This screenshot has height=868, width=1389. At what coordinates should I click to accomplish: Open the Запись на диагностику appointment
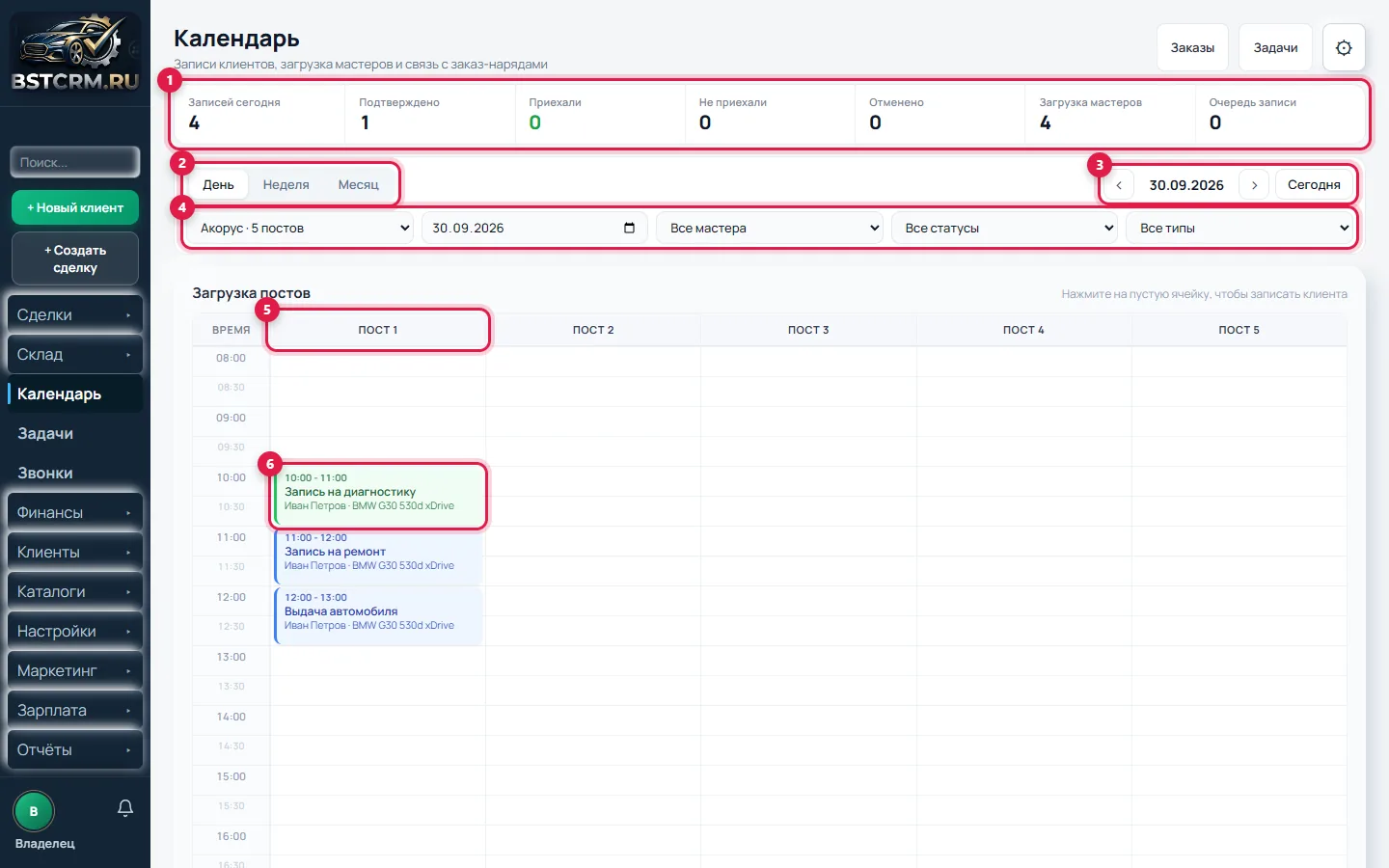click(x=379, y=496)
